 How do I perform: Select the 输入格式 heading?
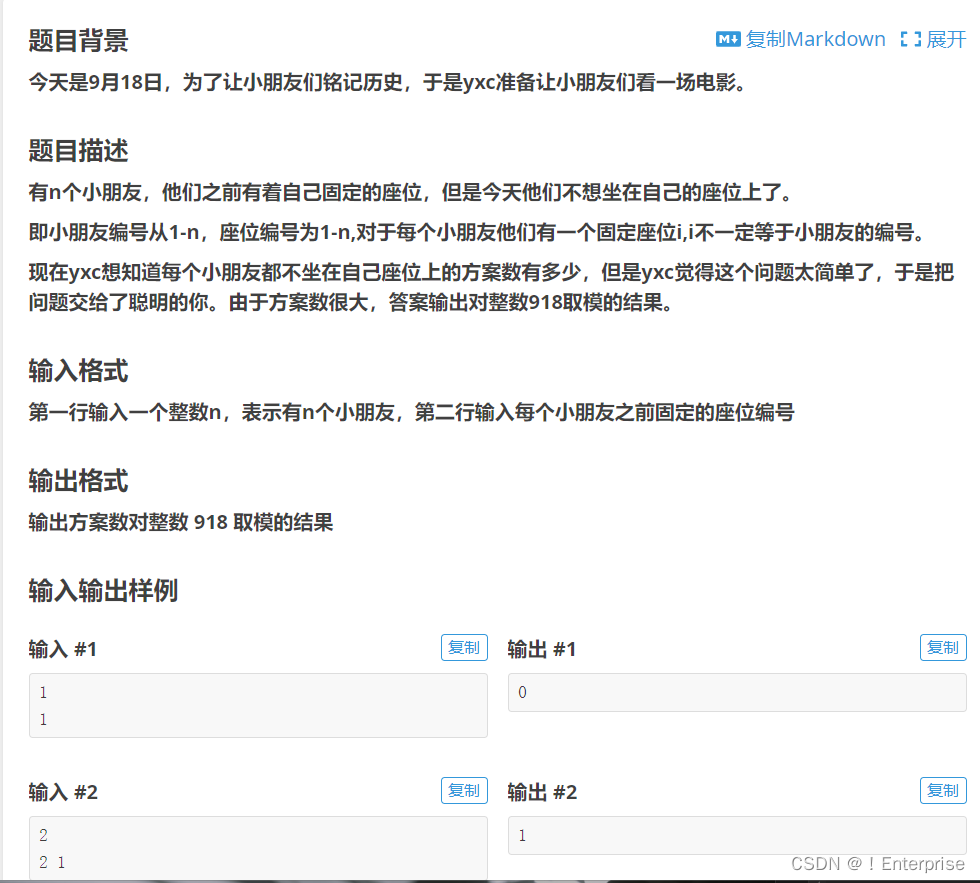point(78,371)
